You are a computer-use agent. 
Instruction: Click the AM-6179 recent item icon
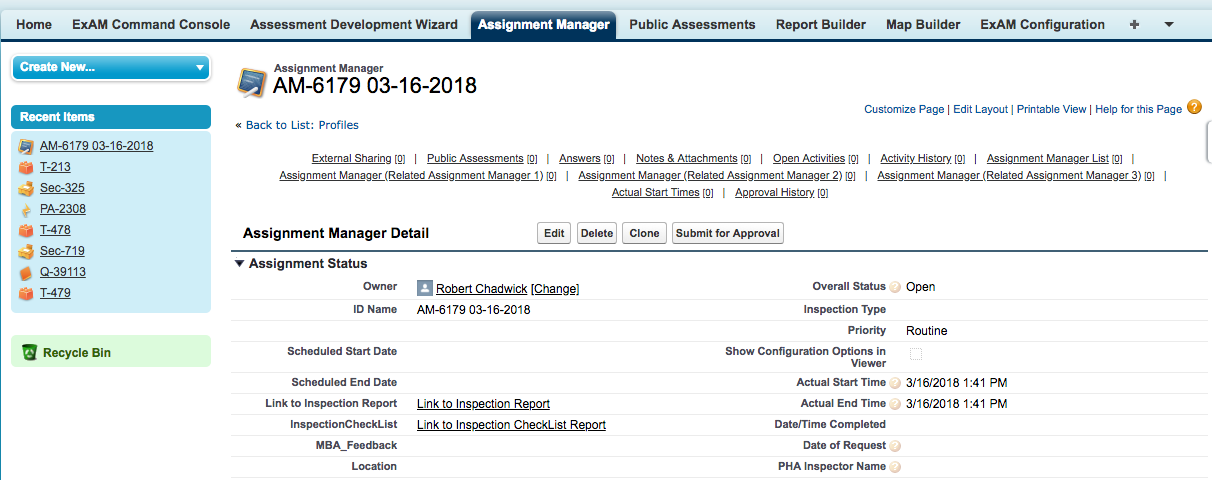(x=26, y=146)
